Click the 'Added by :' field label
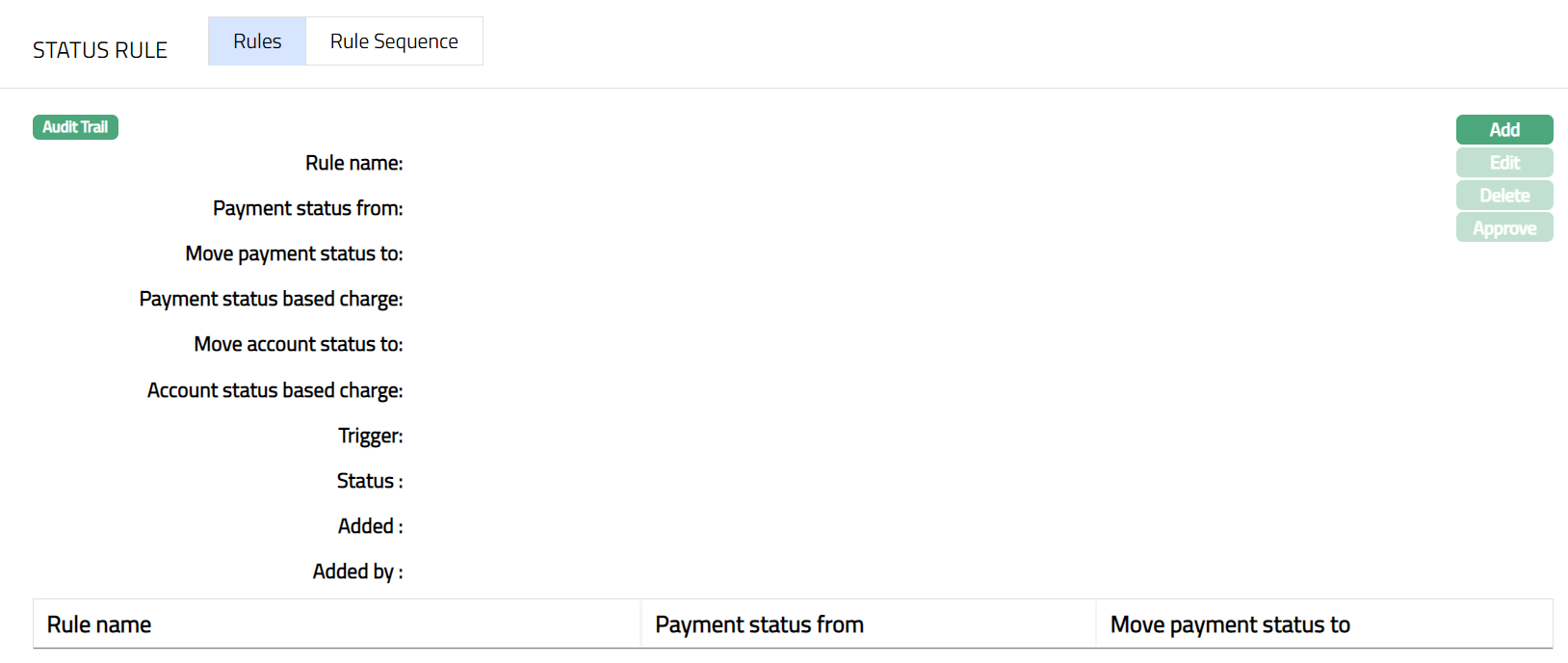This screenshot has height=663, width=1568. (x=357, y=571)
